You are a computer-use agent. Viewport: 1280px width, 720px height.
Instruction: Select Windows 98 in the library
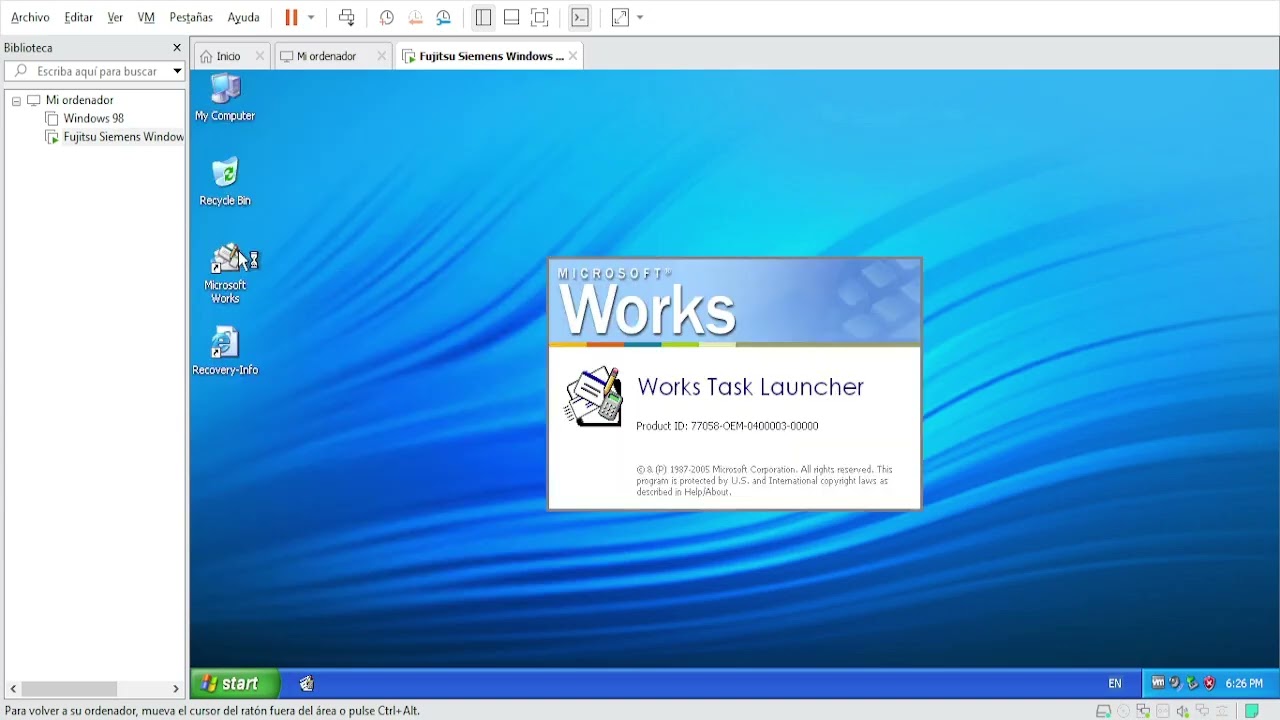coord(93,118)
